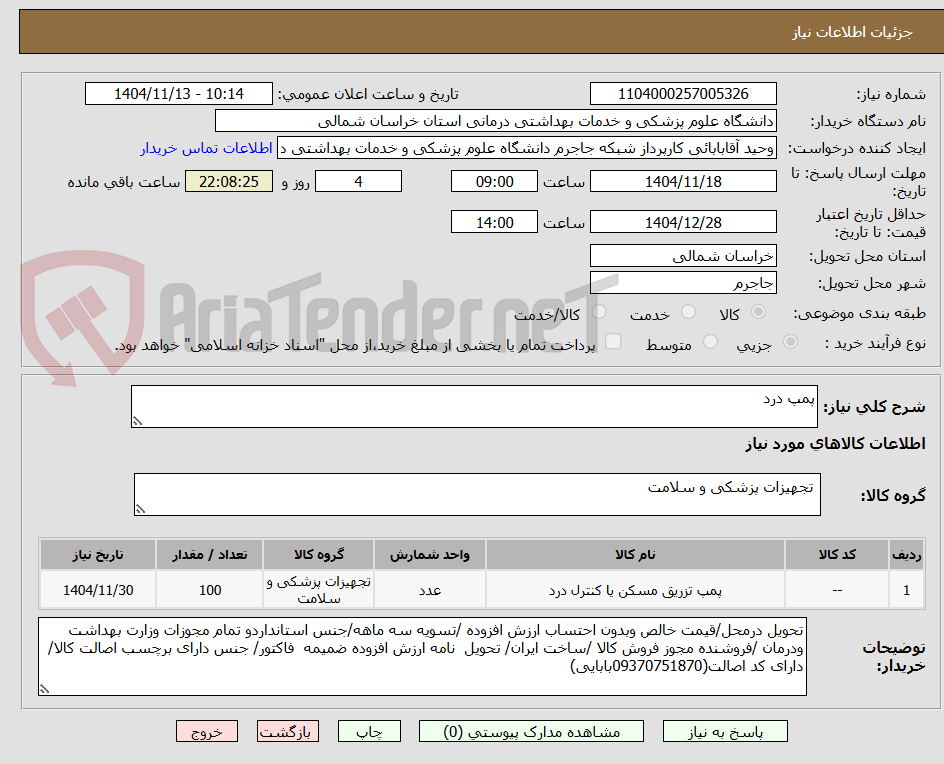The height and width of the screenshot is (764, 944).
Task: Click the شرح کلی نیاز textbox پمپ درد
Action: [x=474, y=407]
